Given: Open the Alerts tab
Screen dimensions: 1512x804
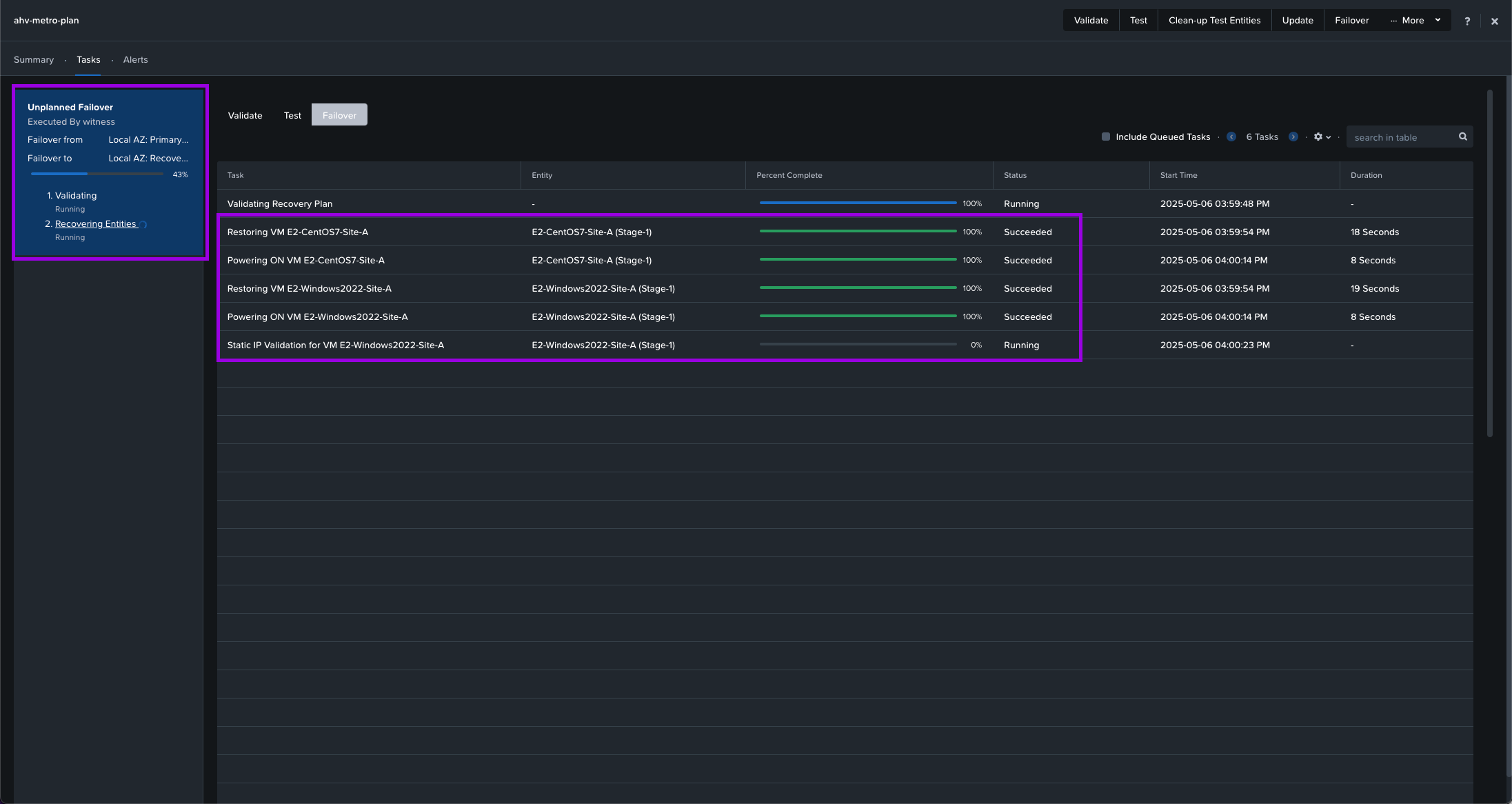Looking at the screenshot, I should pos(135,59).
